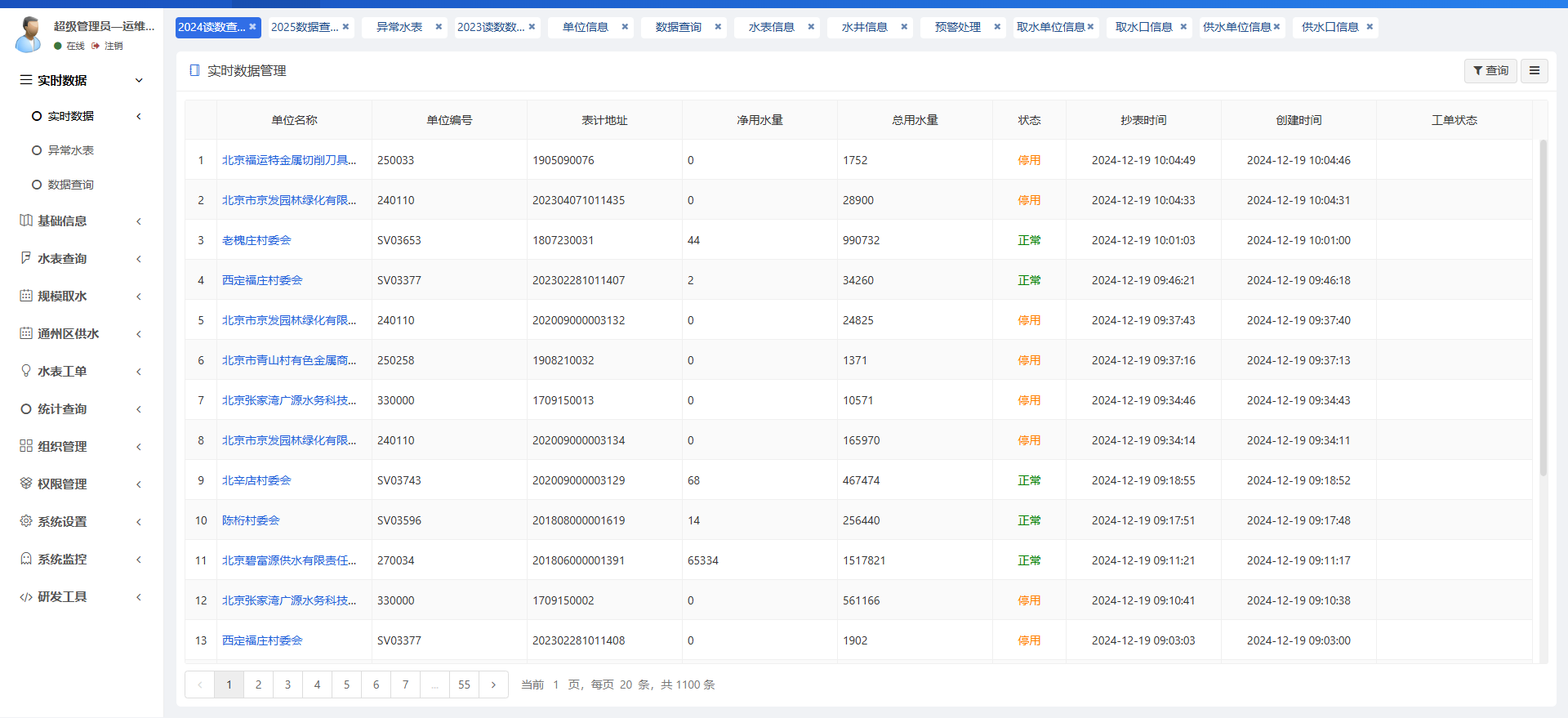Expand the 水表工单 menu

click(x=139, y=372)
